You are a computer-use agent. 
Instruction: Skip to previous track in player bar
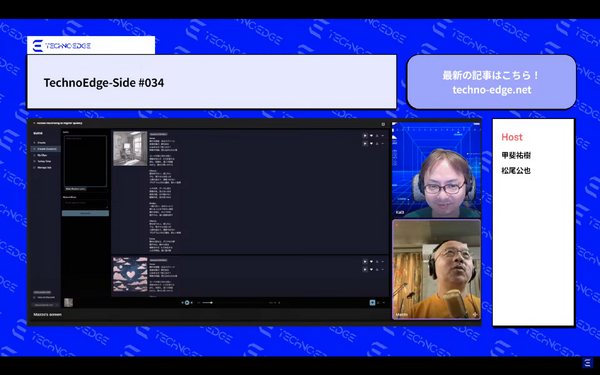pyautogui.click(x=183, y=303)
